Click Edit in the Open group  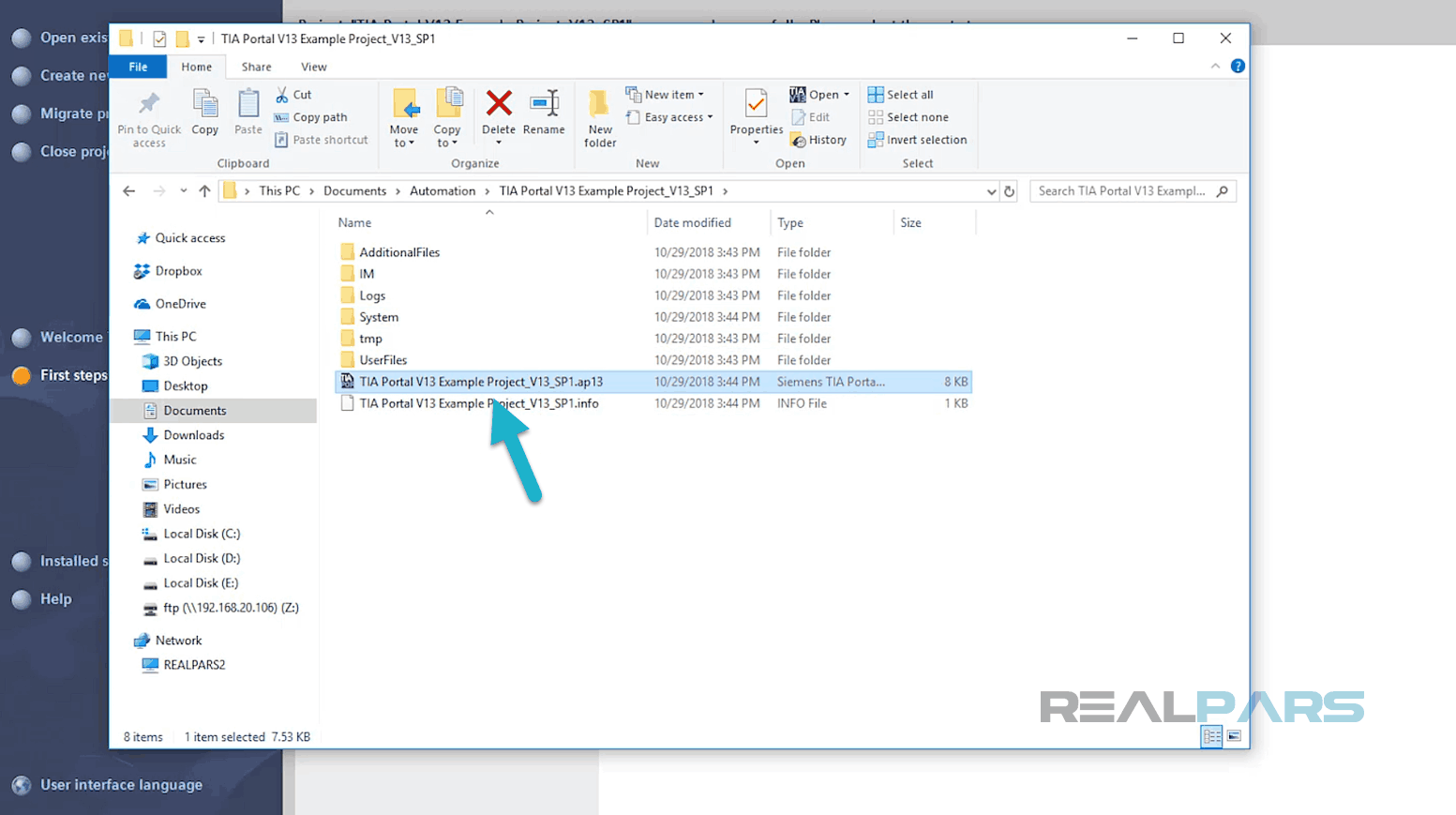click(x=811, y=117)
